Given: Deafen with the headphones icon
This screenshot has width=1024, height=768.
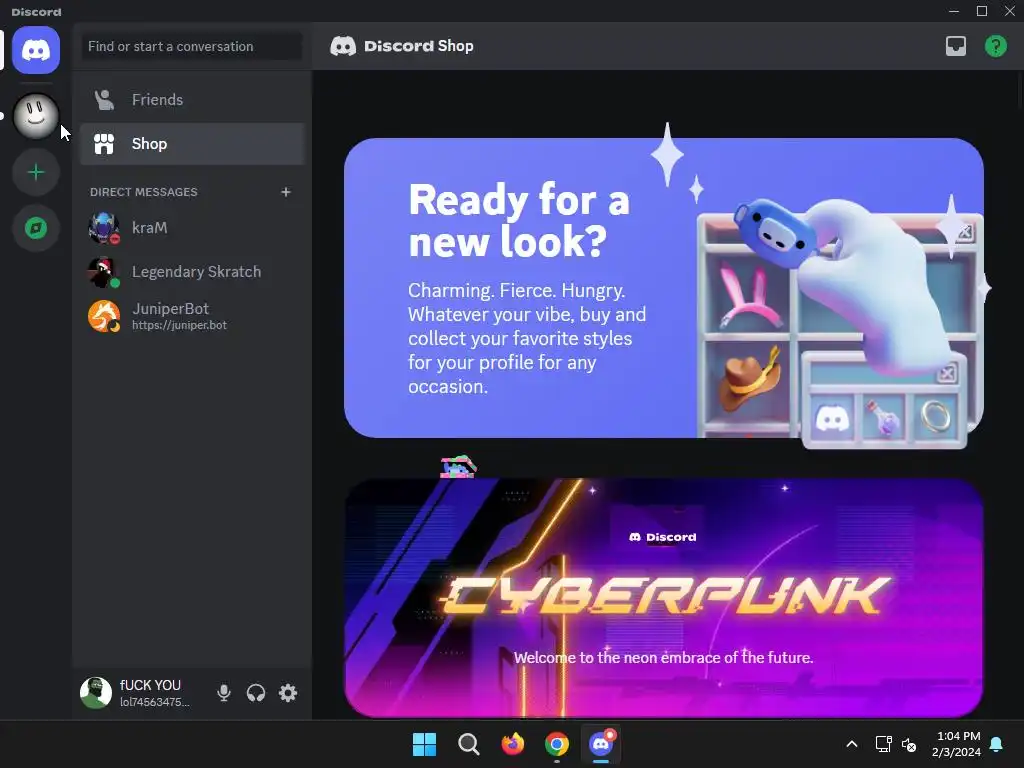Looking at the screenshot, I should coord(256,693).
